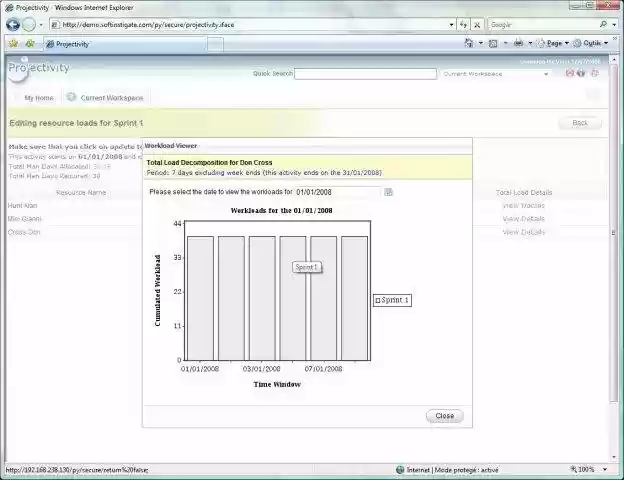Click the Internet zone globe status icon

pyautogui.click(x=400, y=470)
